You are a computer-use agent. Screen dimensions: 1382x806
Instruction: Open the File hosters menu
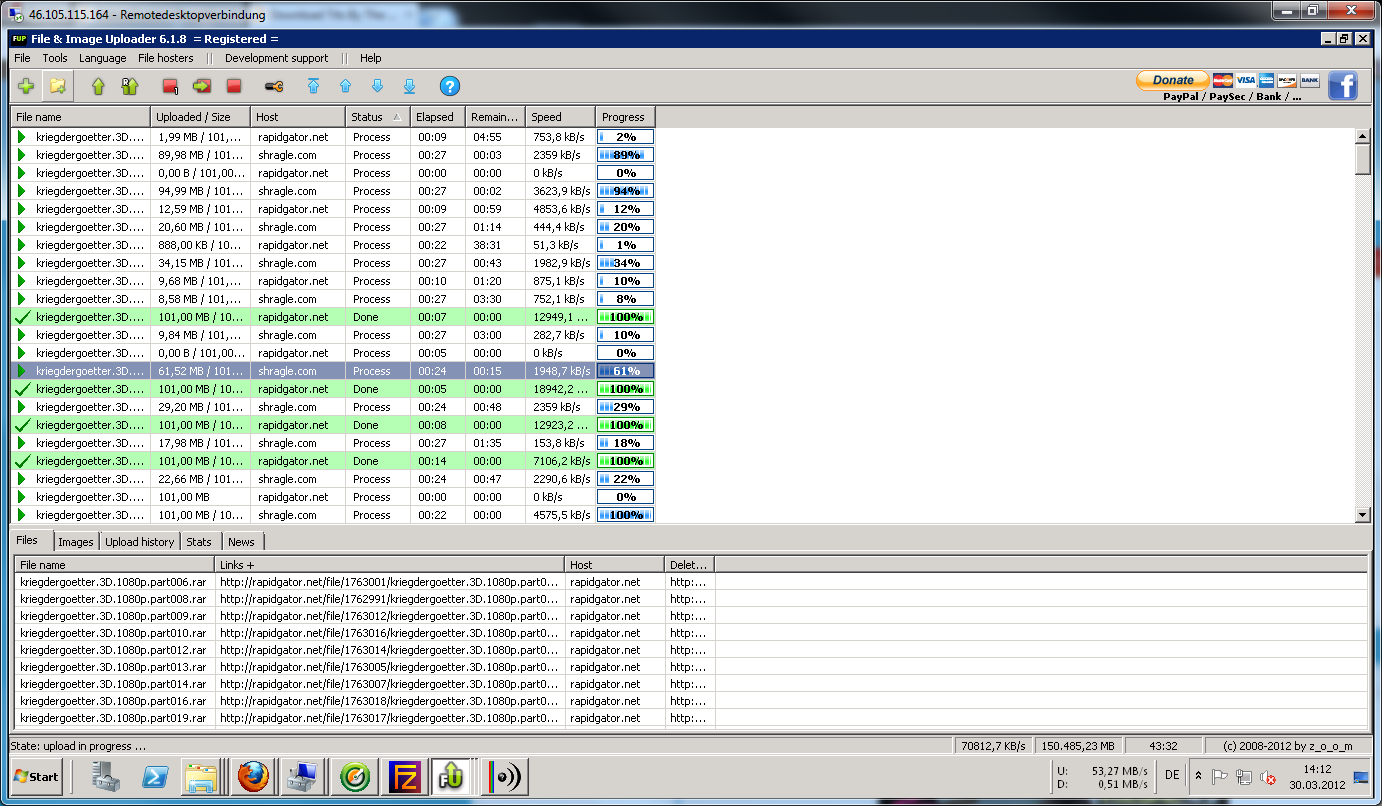(x=165, y=58)
